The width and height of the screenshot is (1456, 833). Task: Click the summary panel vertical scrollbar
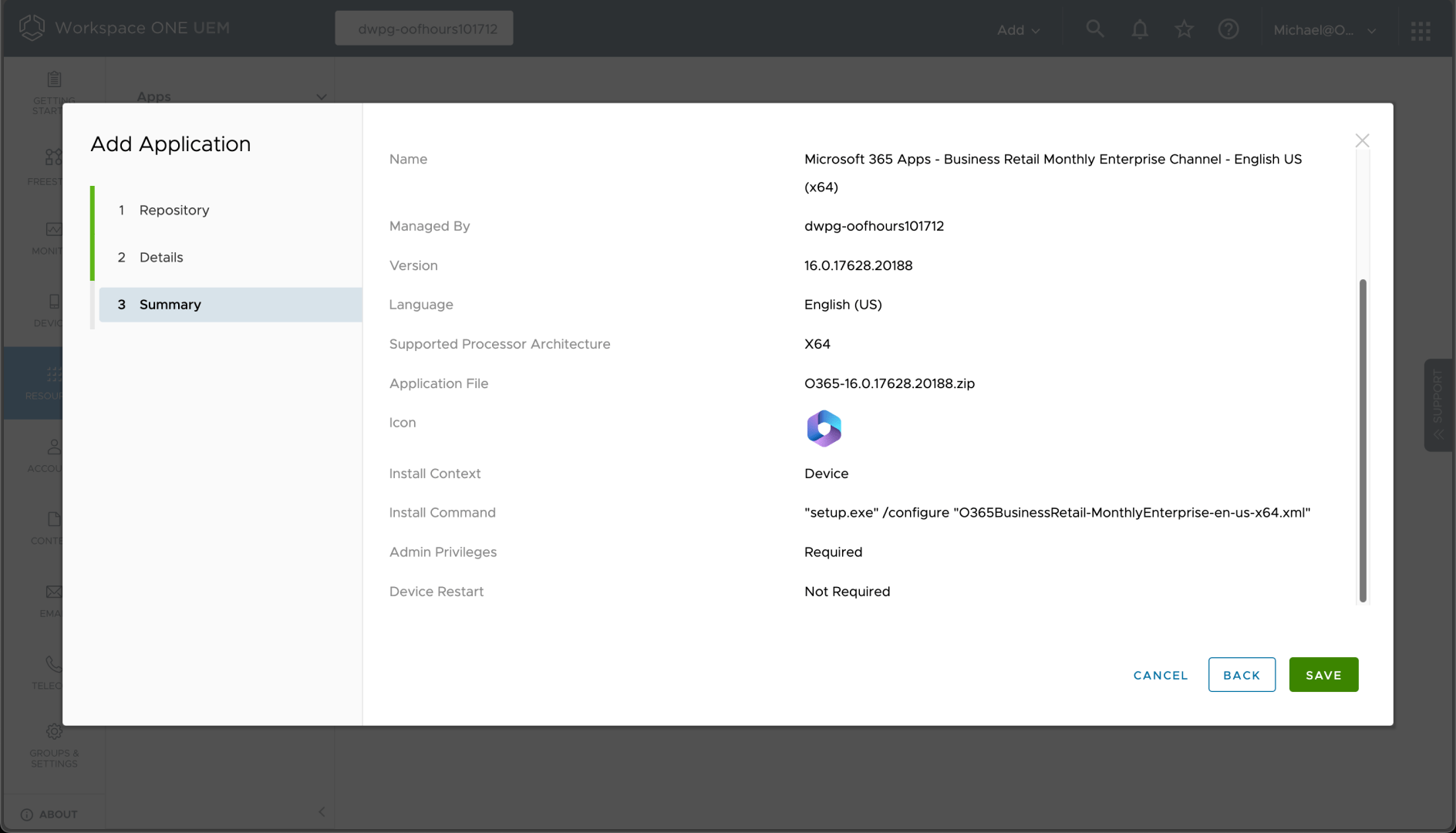1363,440
